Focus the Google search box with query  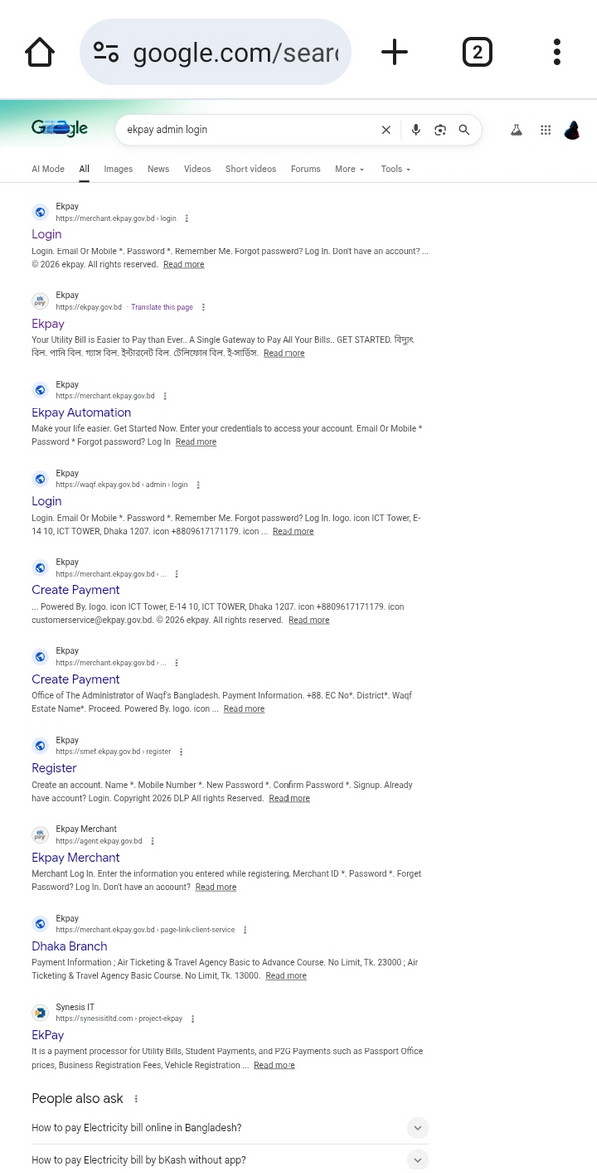(251, 130)
